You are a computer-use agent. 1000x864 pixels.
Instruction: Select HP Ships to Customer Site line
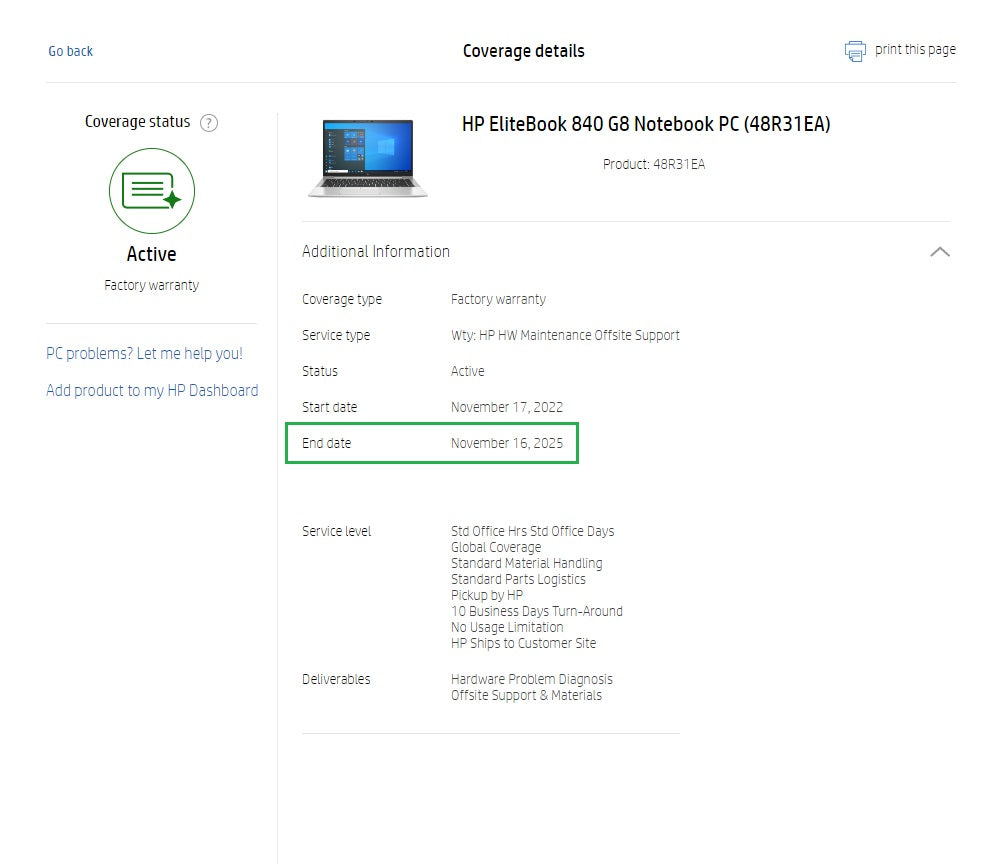coord(523,643)
